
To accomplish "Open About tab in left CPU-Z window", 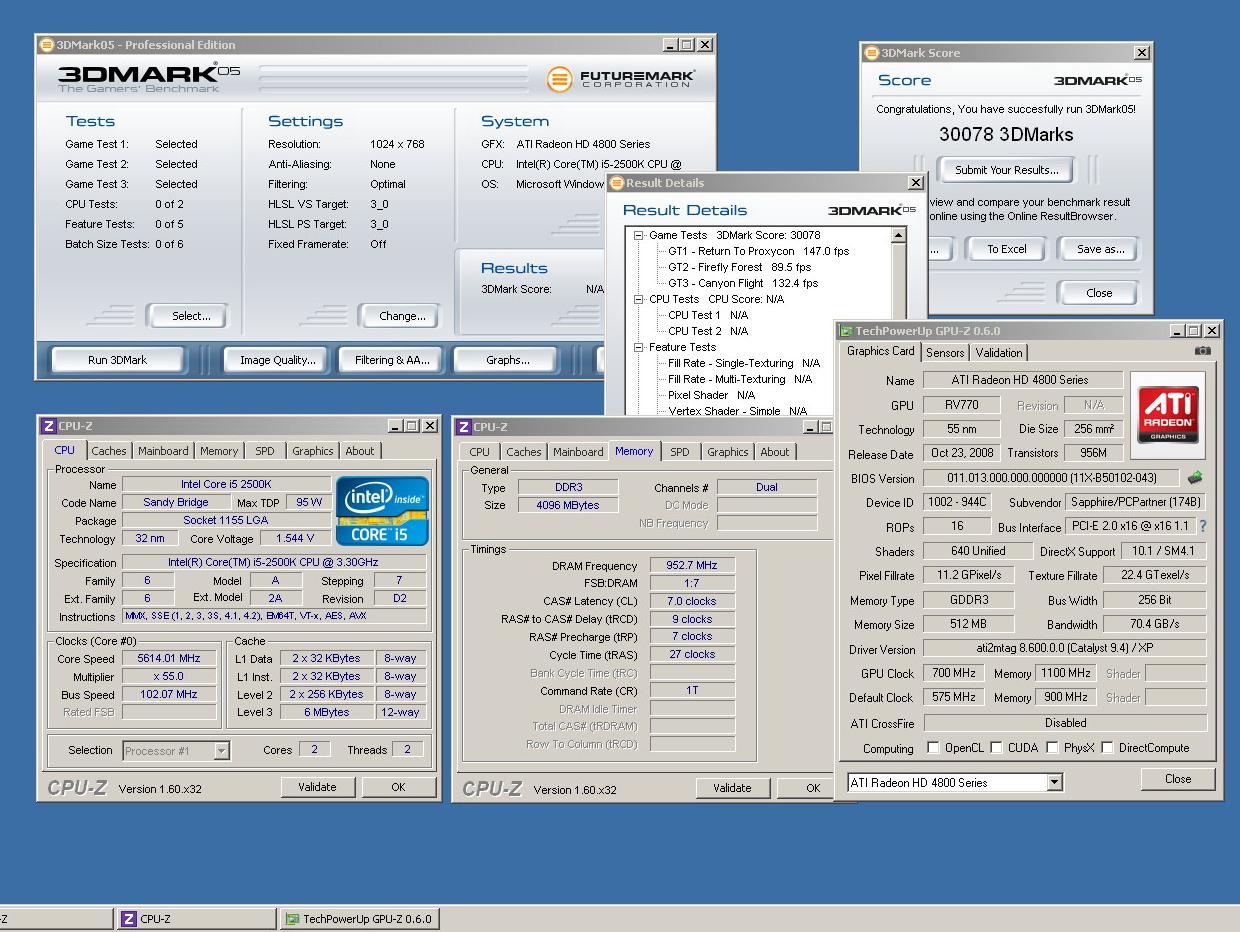I will point(360,451).
